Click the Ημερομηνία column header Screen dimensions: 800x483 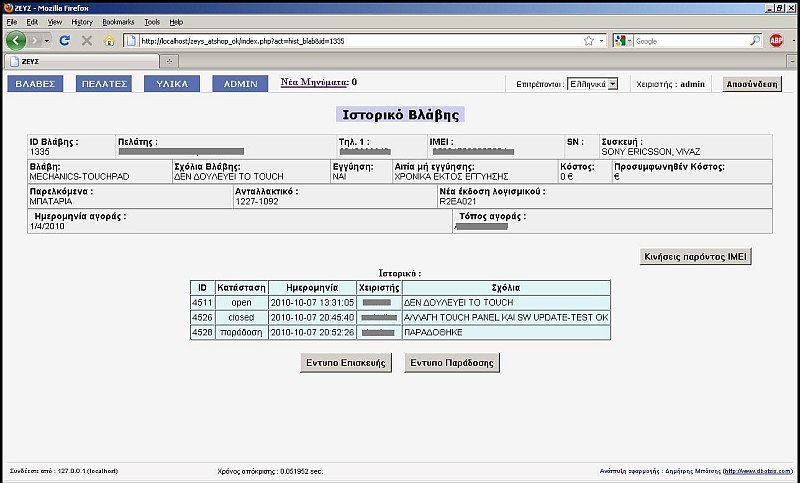coord(312,288)
